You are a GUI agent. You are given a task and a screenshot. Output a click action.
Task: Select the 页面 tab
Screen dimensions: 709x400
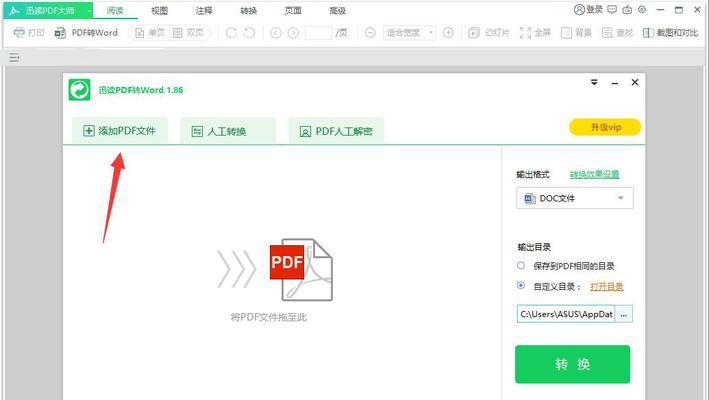(x=293, y=10)
